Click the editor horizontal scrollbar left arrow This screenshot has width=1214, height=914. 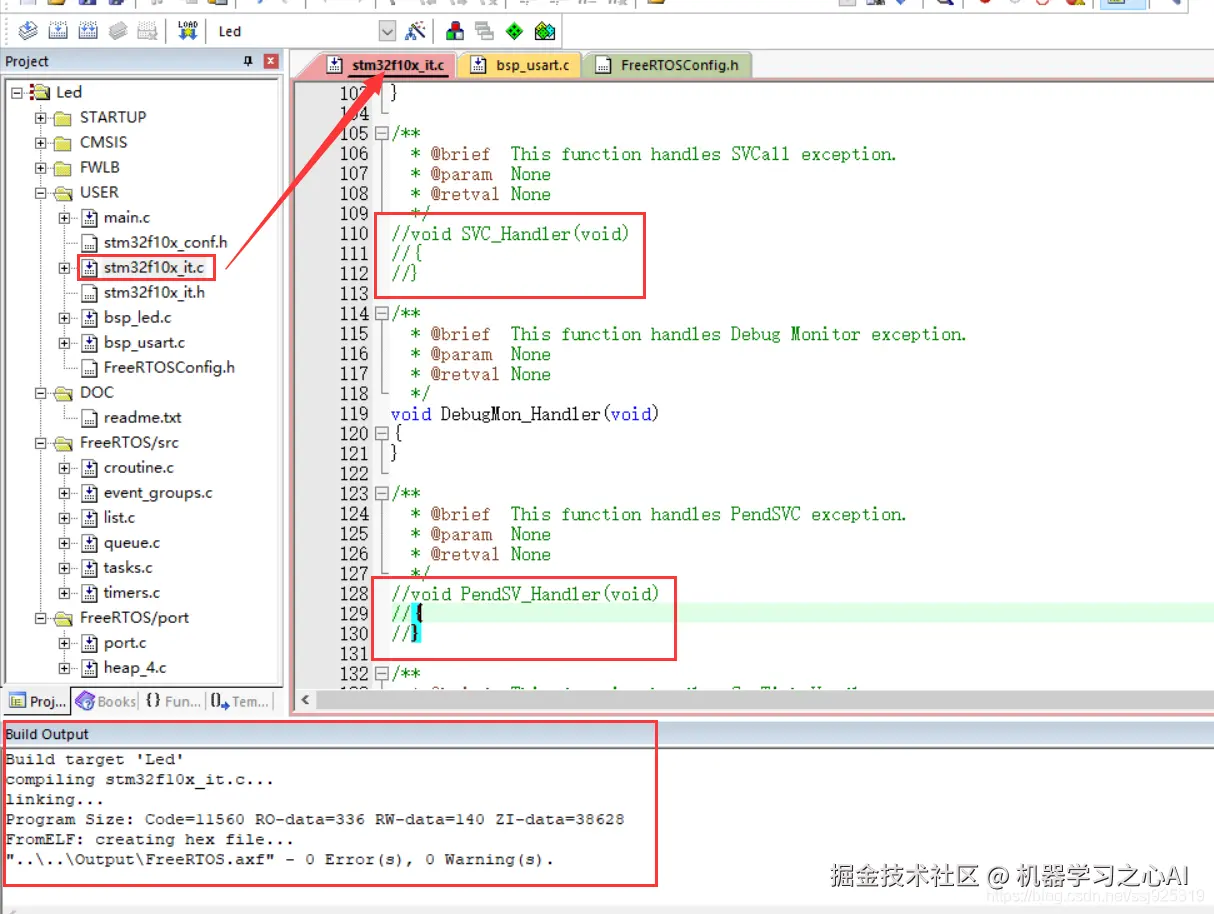click(304, 700)
